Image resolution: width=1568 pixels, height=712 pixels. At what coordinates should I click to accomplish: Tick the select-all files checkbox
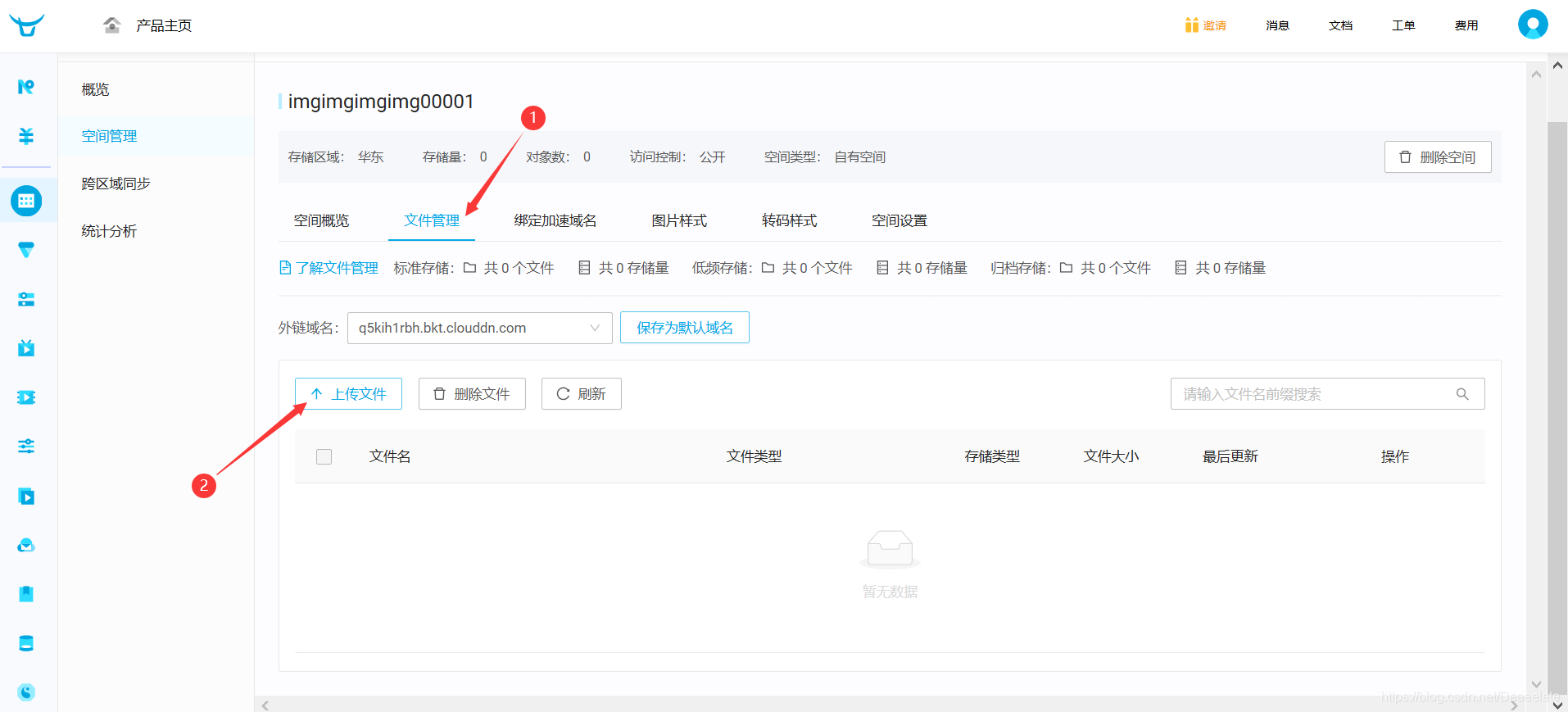(324, 456)
